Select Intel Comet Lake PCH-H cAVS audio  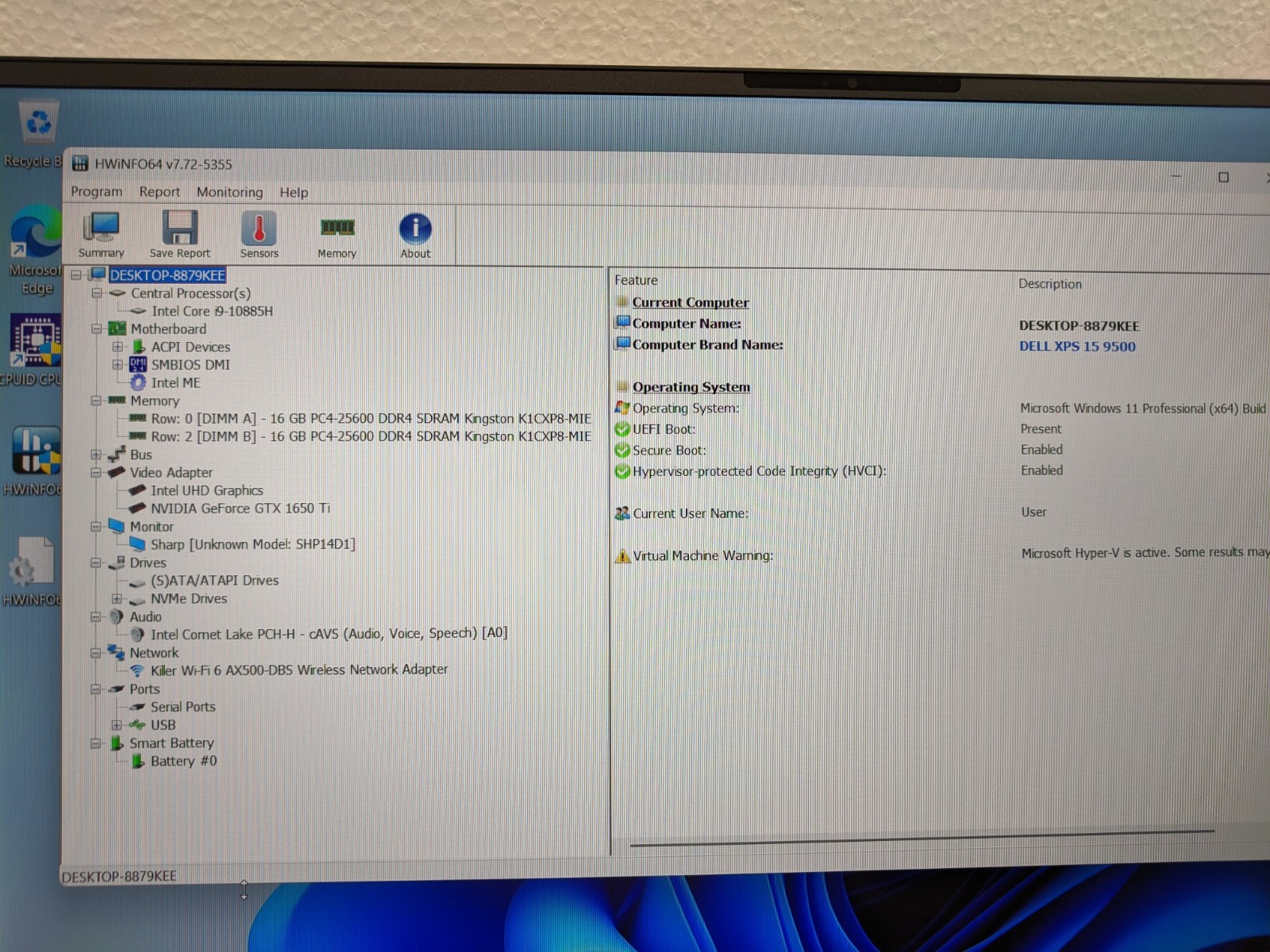coord(329,634)
